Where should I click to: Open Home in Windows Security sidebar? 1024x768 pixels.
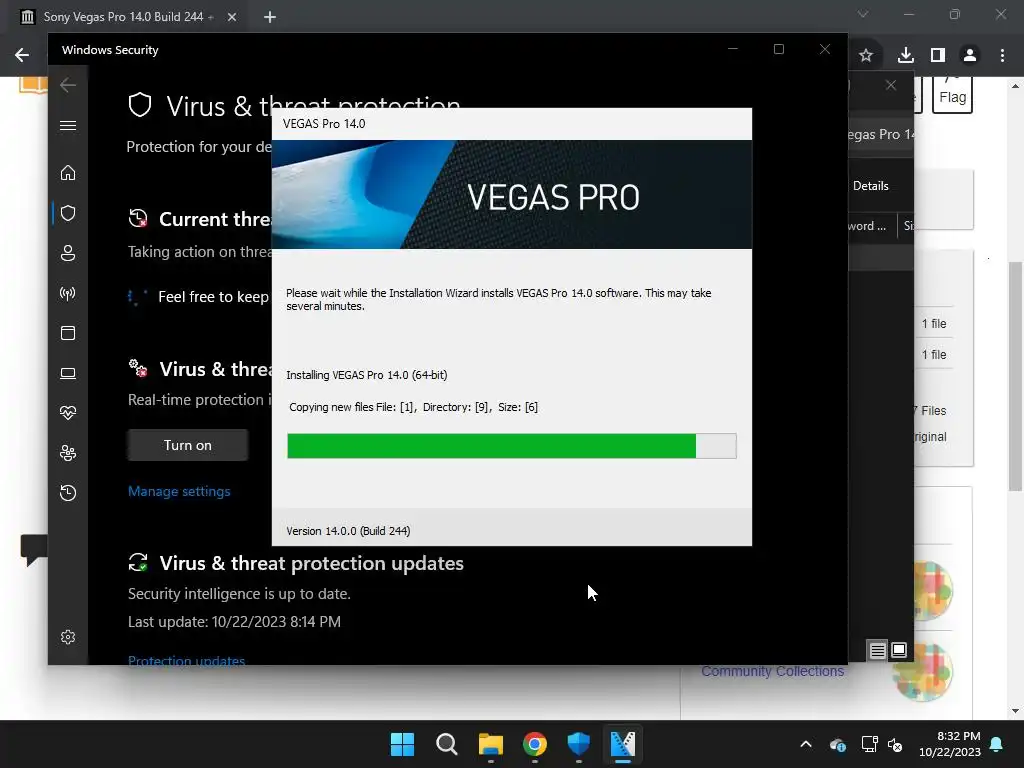[x=68, y=173]
